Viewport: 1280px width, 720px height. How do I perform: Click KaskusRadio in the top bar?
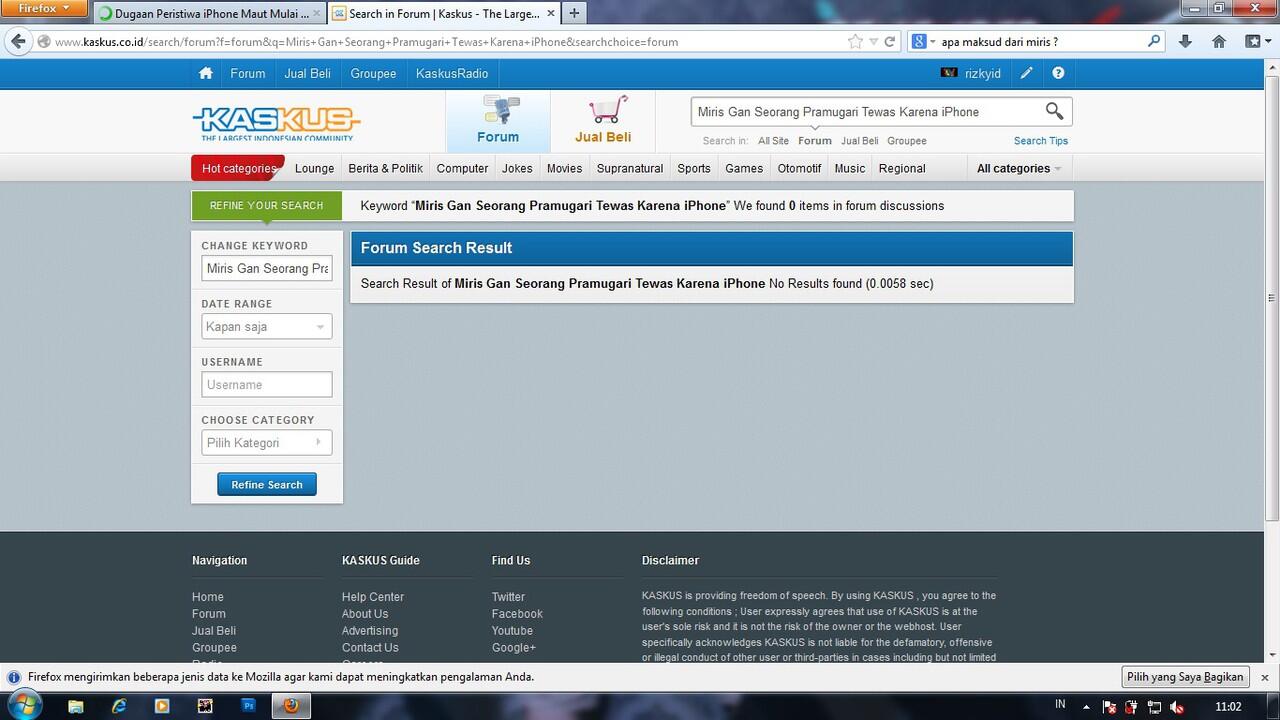452,73
